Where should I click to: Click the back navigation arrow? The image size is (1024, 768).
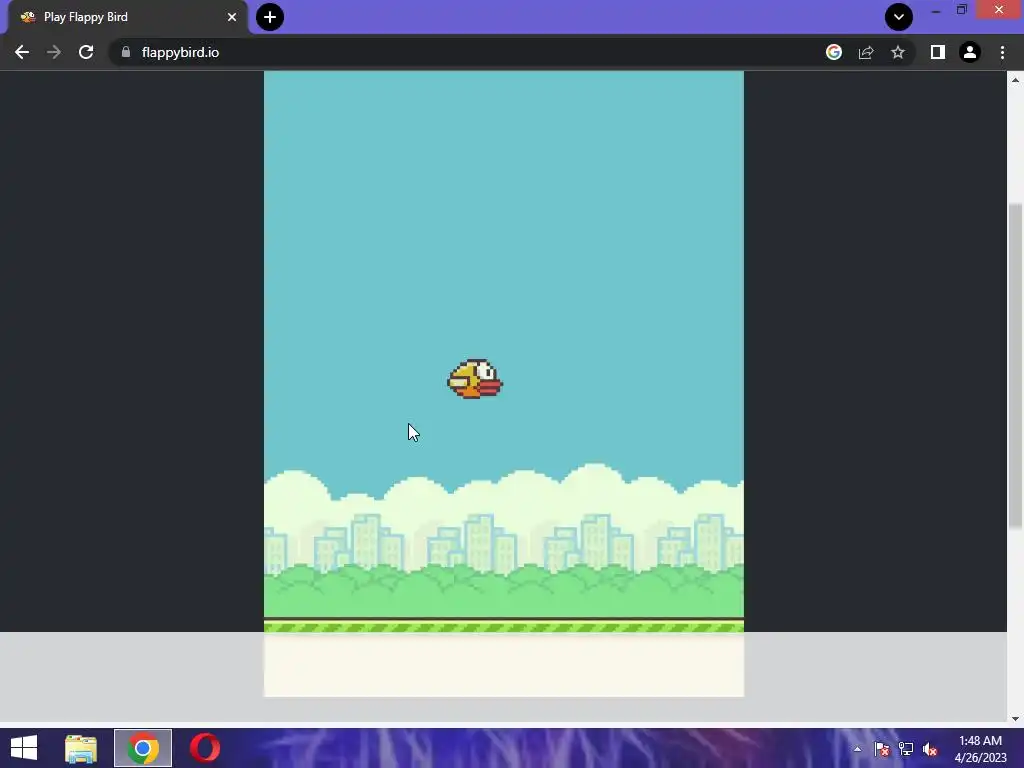tap(22, 52)
